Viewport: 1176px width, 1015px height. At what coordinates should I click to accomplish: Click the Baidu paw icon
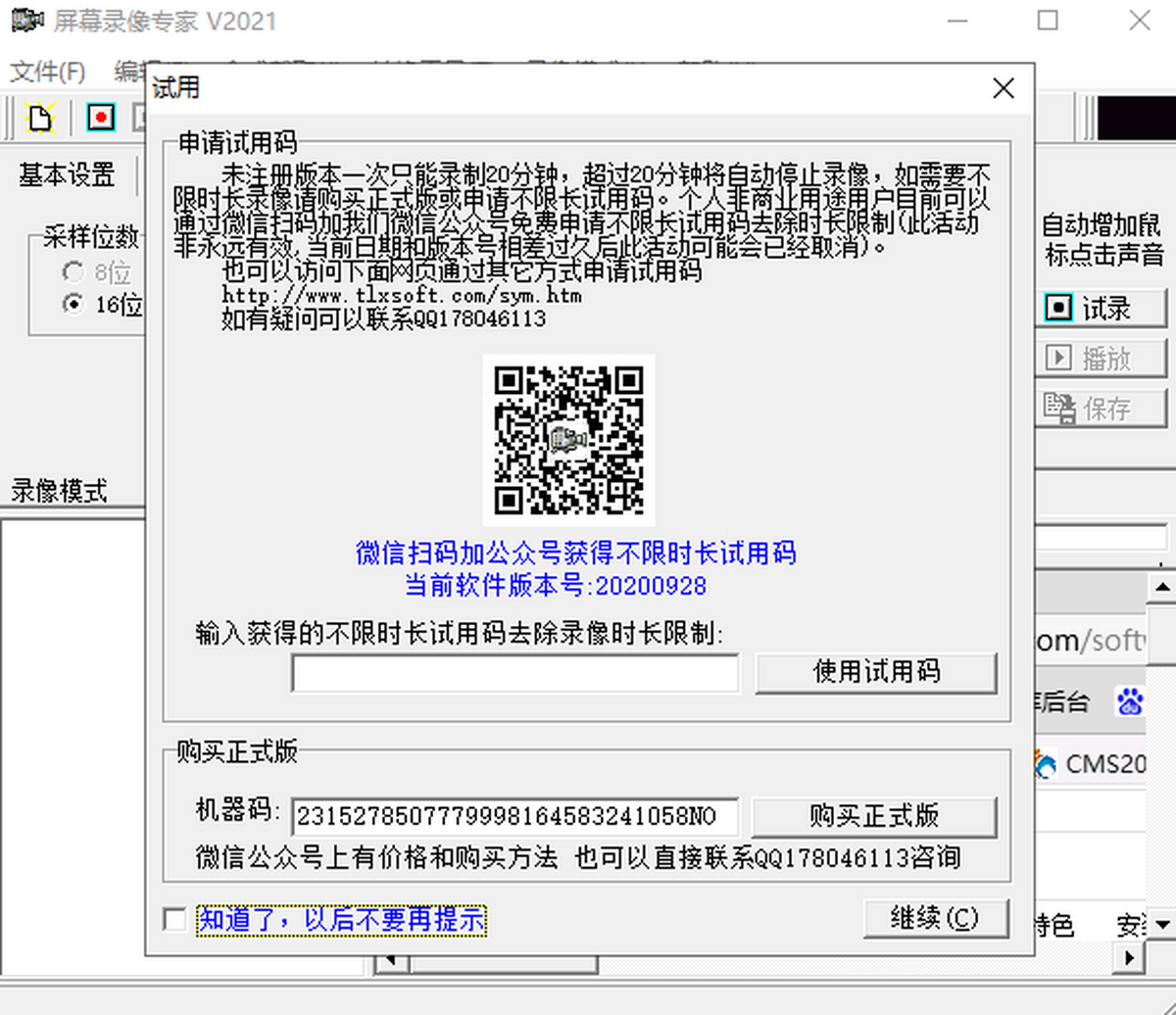(1130, 701)
